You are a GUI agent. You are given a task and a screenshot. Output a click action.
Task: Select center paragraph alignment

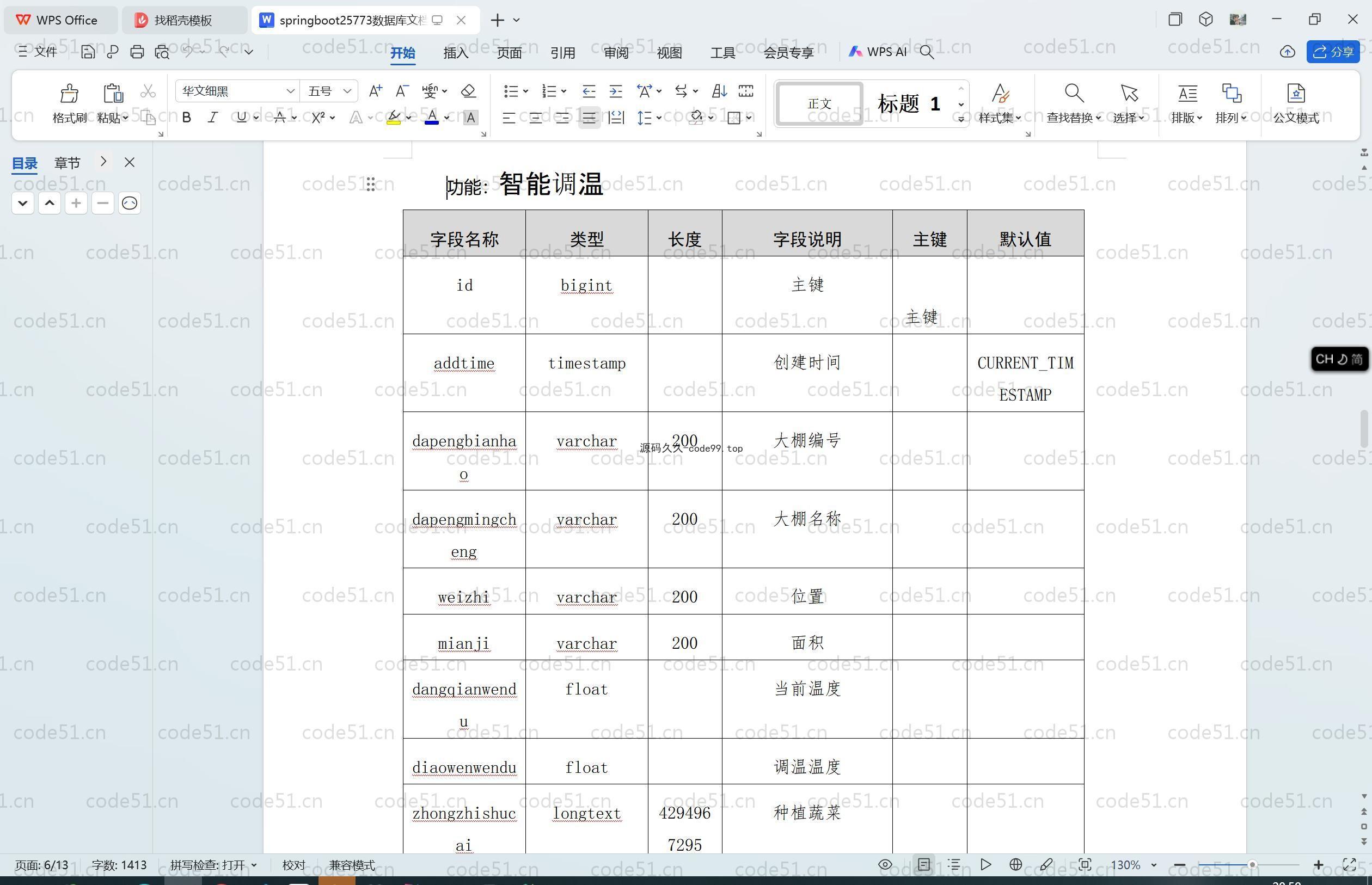535,118
